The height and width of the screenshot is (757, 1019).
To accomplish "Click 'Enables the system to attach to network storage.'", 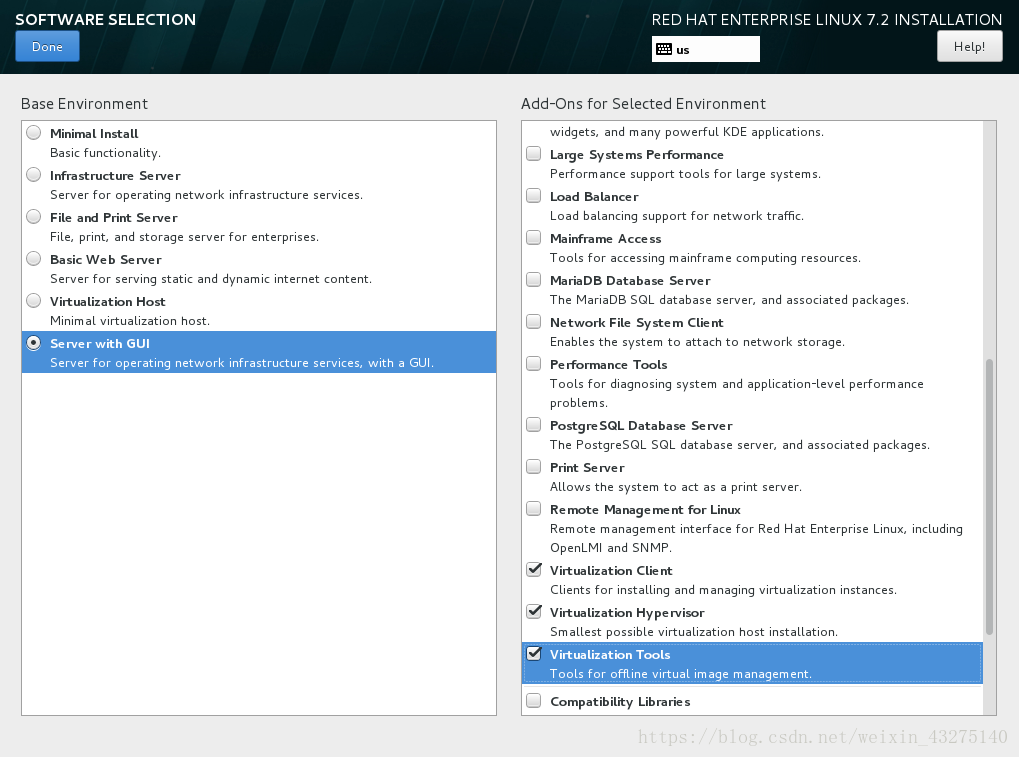I will [x=697, y=342].
